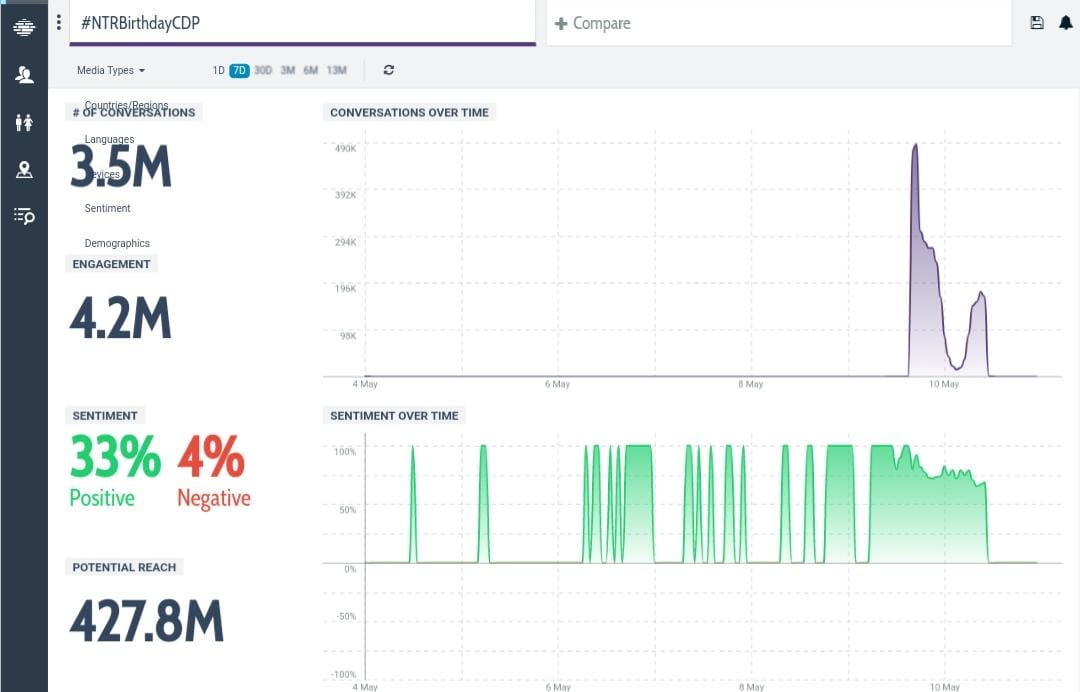Viewport: 1080px width, 692px height.
Task: Click the ENGAGEMENT label
Action: click(x=111, y=264)
